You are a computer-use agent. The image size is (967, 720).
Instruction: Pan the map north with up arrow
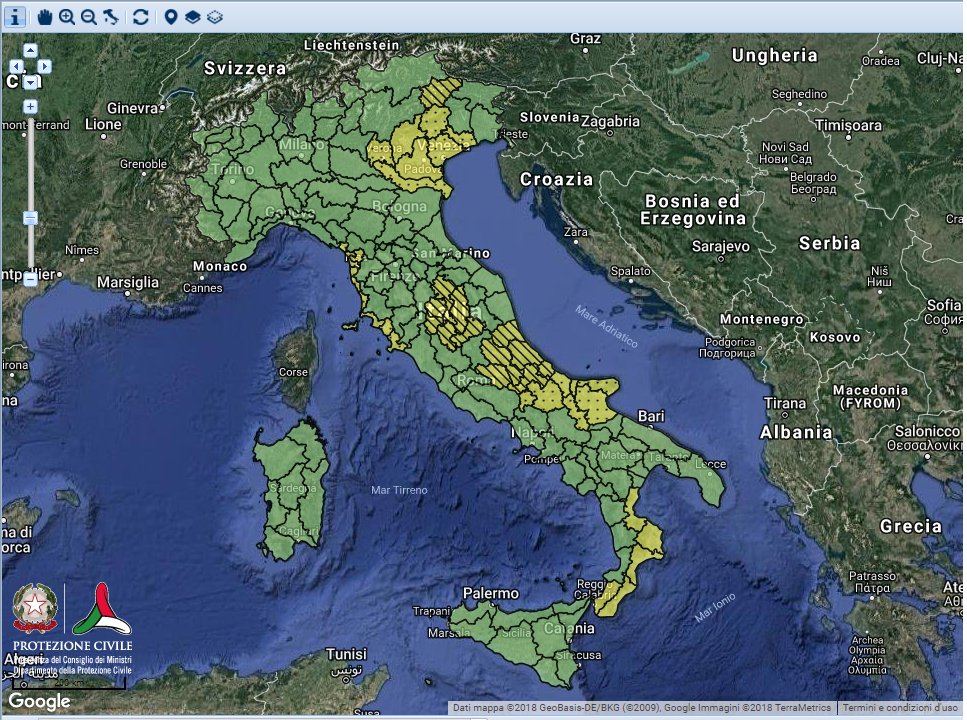click(30, 51)
